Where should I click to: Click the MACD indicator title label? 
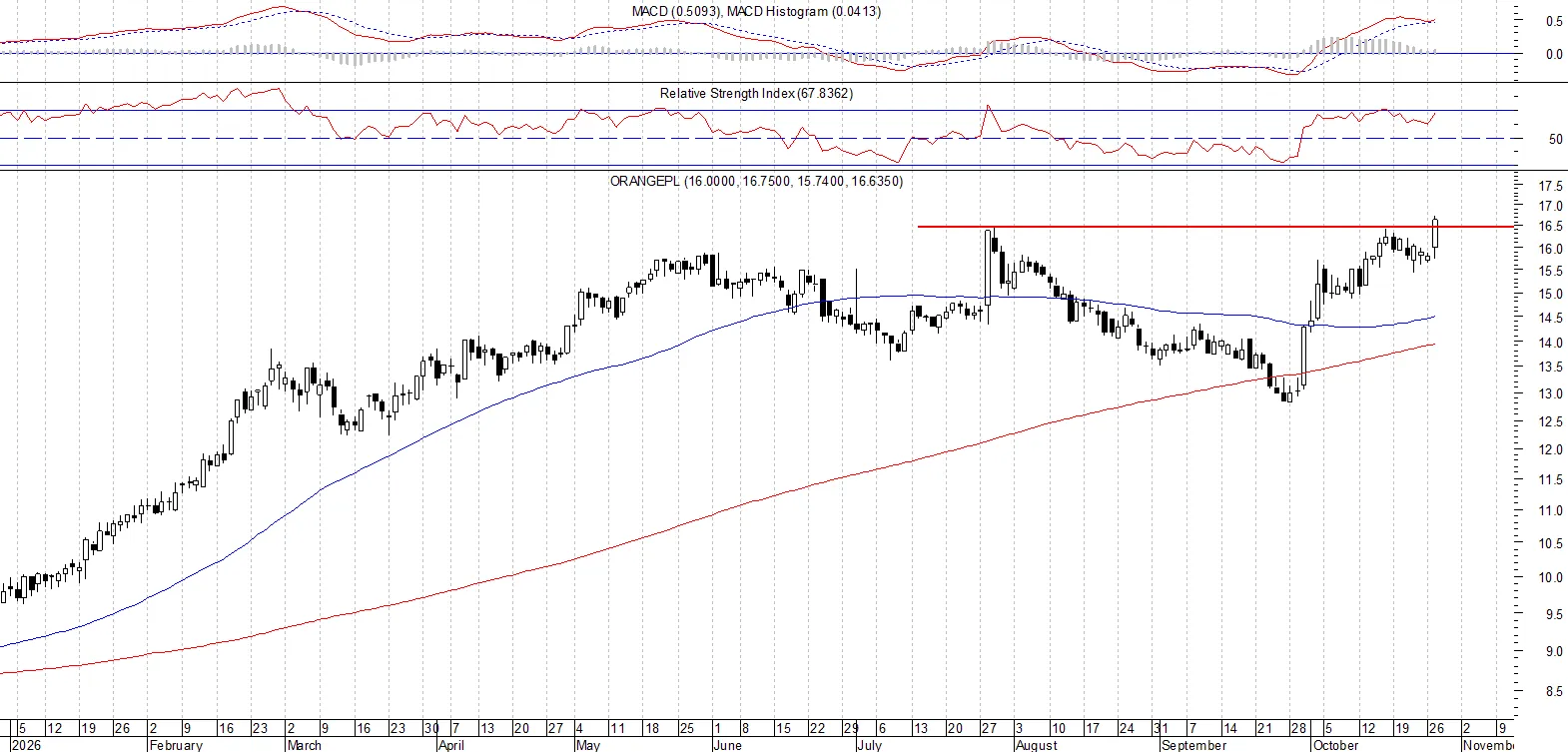click(756, 11)
